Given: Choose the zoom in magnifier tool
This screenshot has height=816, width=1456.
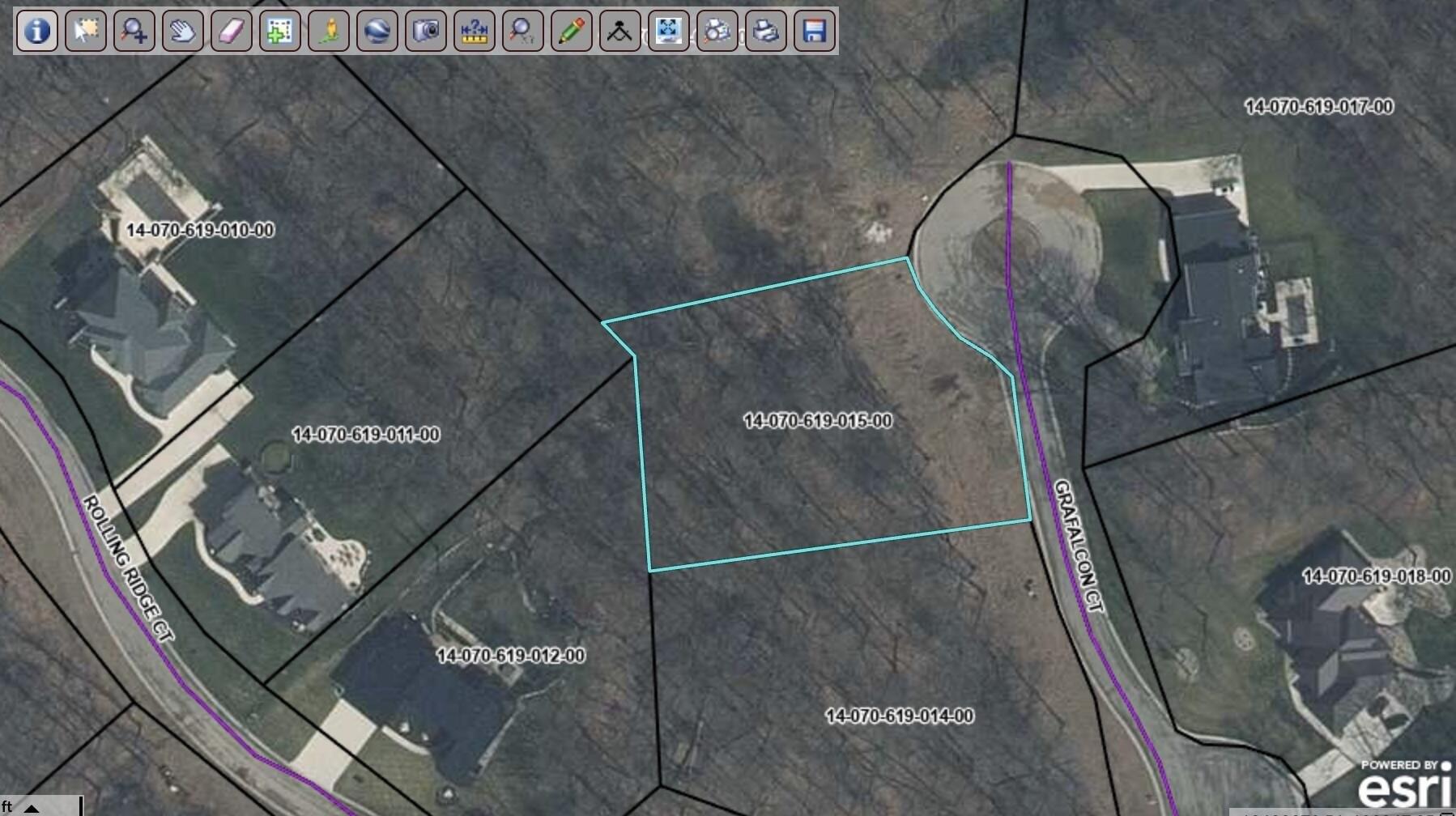Looking at the screenshot, I should [134, 31].
